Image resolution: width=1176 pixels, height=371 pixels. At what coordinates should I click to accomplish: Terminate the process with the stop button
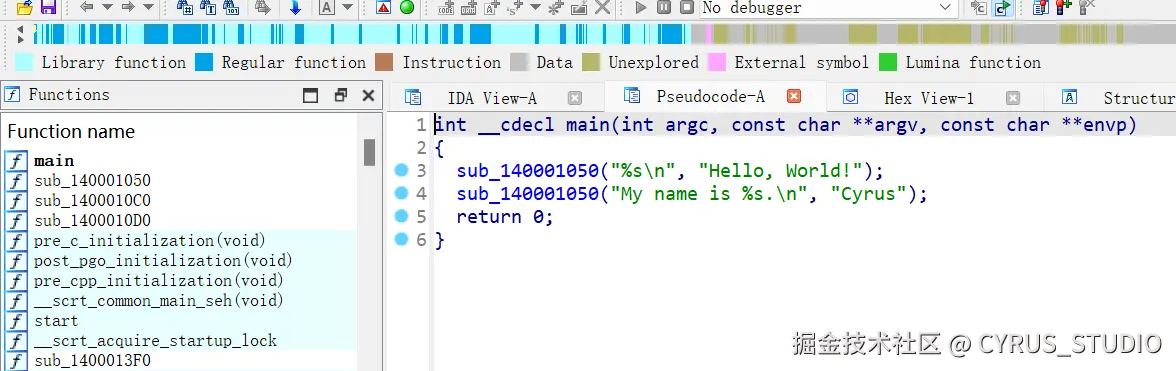pyautogui.click(x=687, y=7)
